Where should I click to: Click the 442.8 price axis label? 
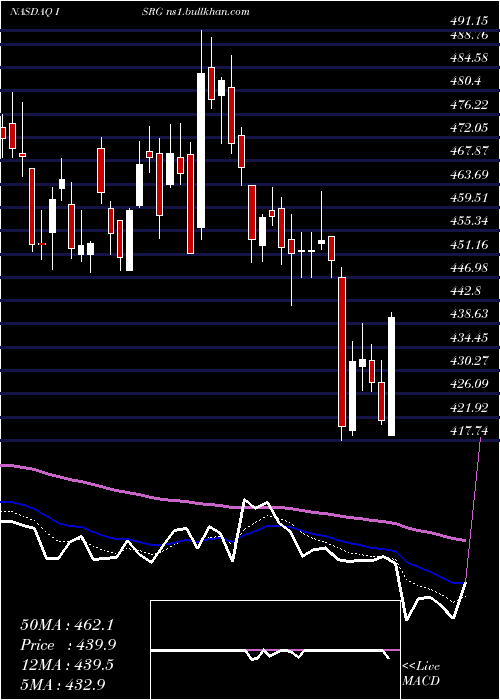tap(467, 291)
